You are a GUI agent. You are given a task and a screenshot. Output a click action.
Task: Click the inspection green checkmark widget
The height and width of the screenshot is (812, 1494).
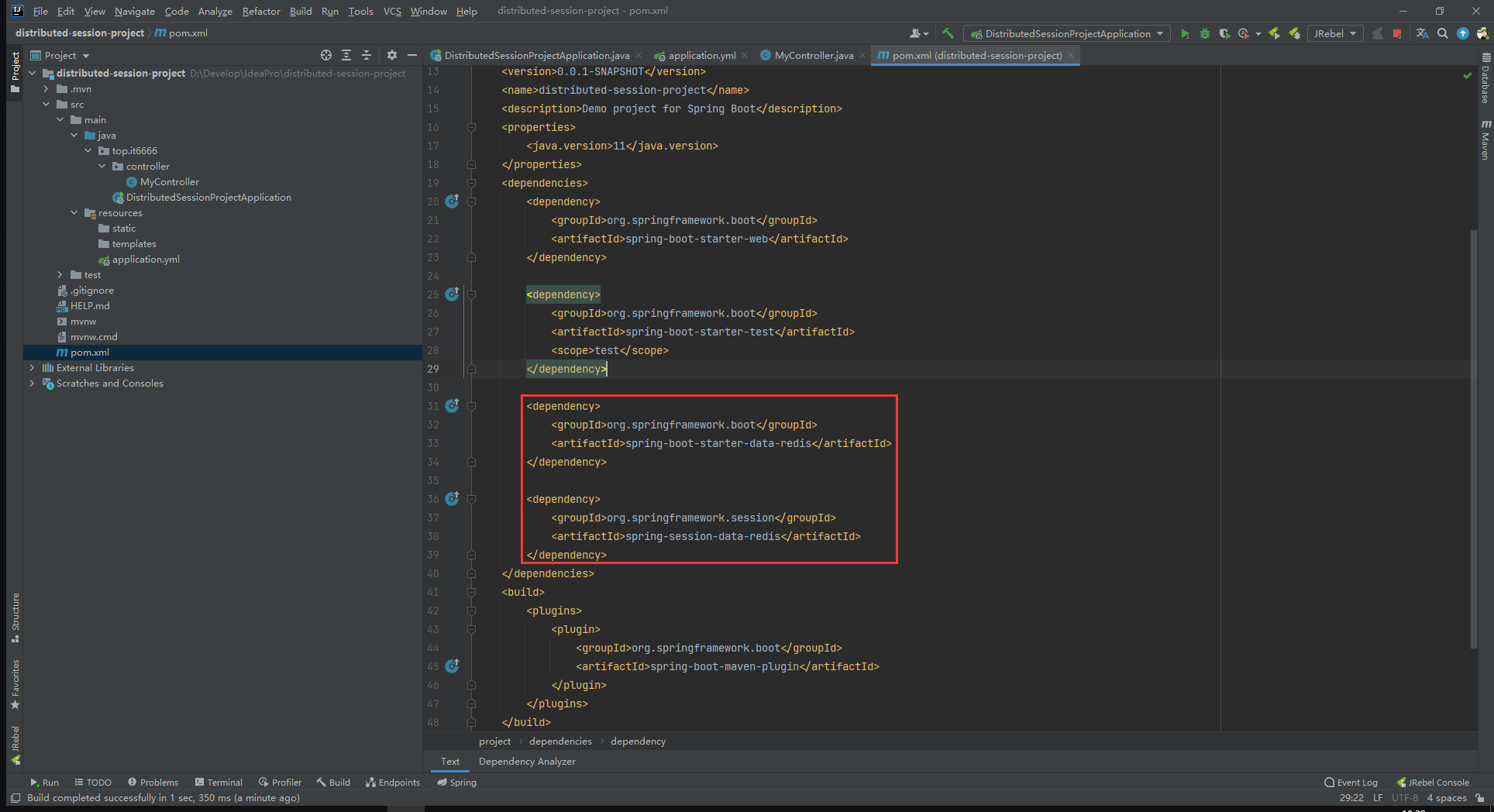coord(1467,76)
